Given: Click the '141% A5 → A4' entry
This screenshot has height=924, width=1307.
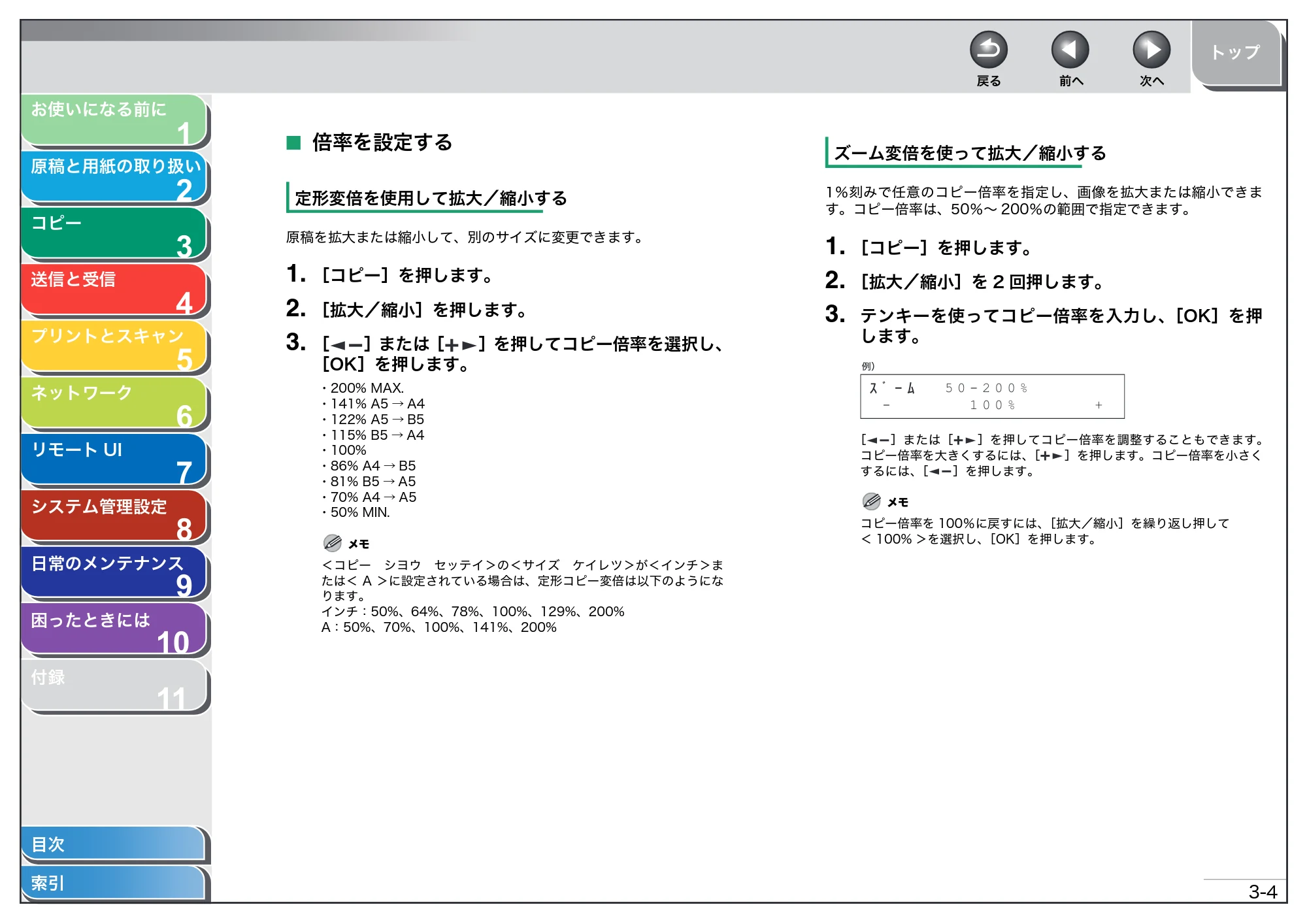Looking at the screenshot, I should (x=377, y=404).
